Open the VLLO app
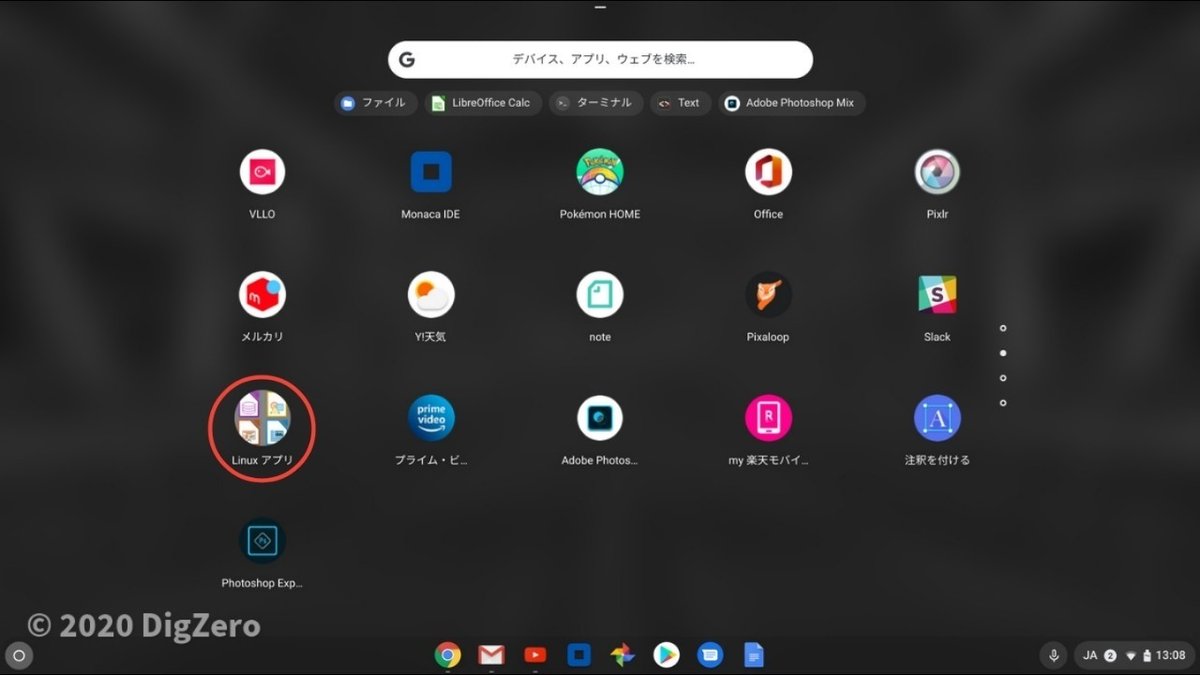 (262, 173)
